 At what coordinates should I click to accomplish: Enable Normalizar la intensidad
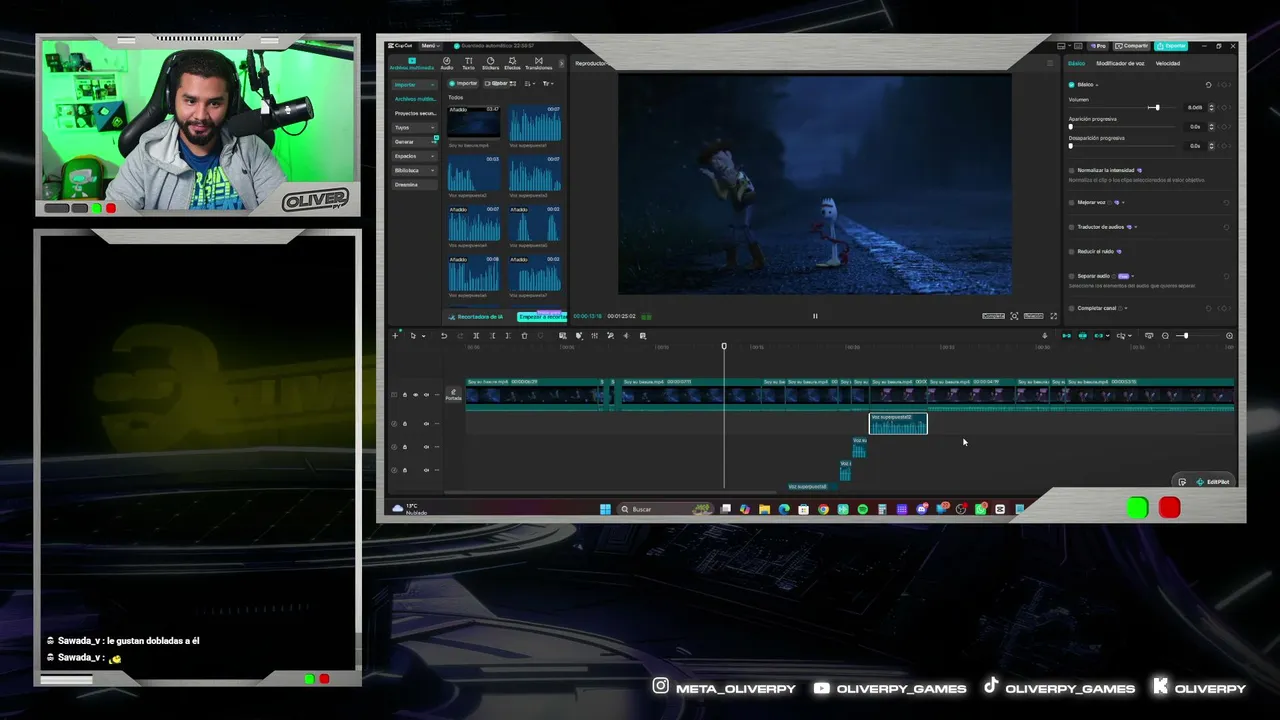1071,171
